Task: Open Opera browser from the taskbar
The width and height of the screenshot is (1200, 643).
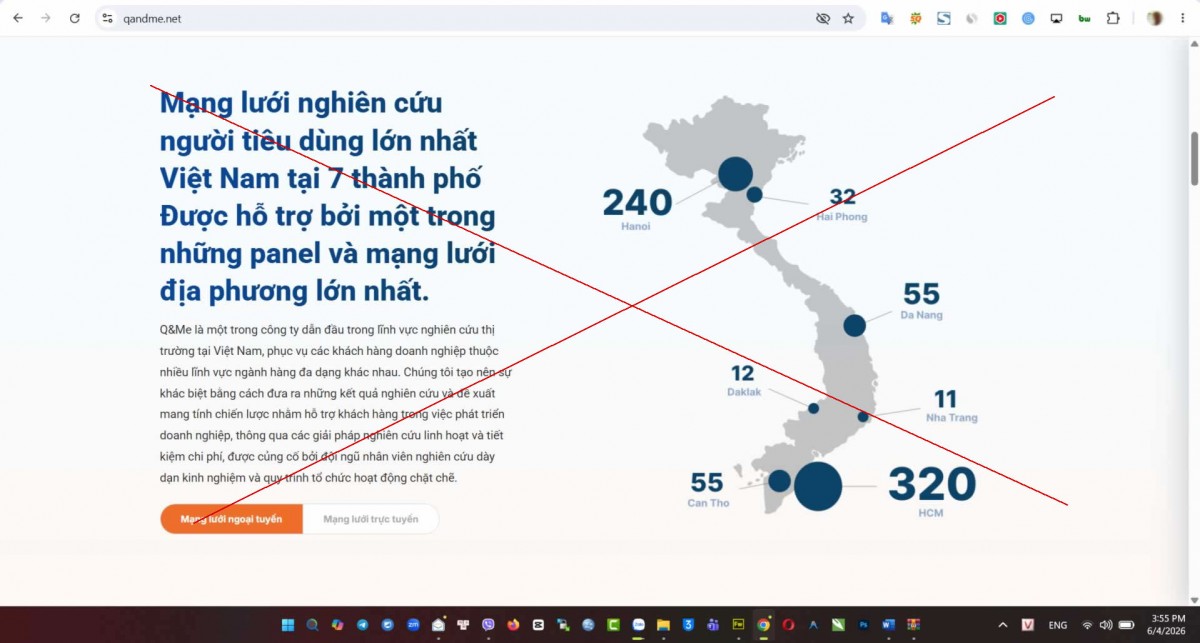Action: pos(788,625)
